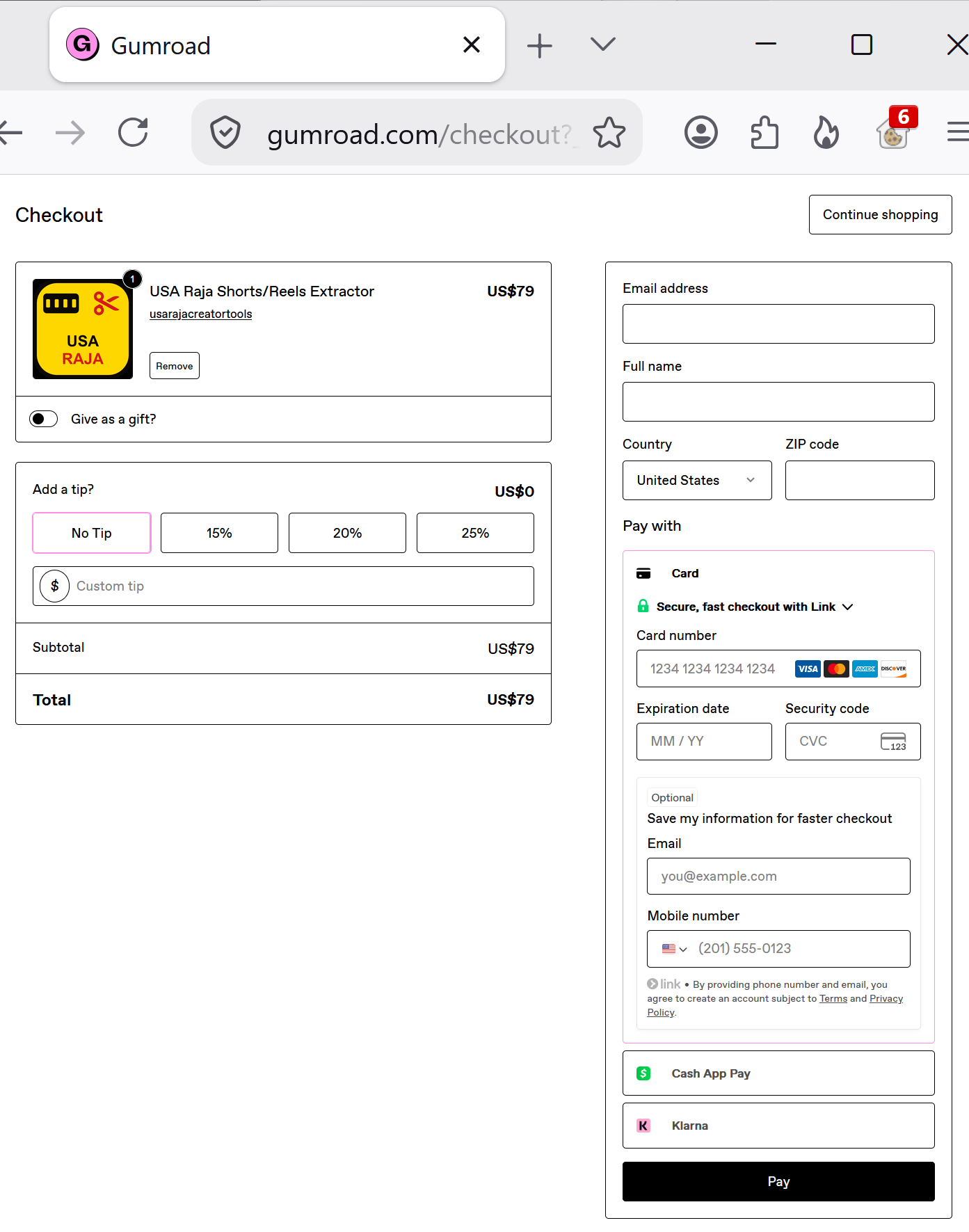Click the Full name field
This screenshot has height=1232, width=969.
(x=778, y=401)
